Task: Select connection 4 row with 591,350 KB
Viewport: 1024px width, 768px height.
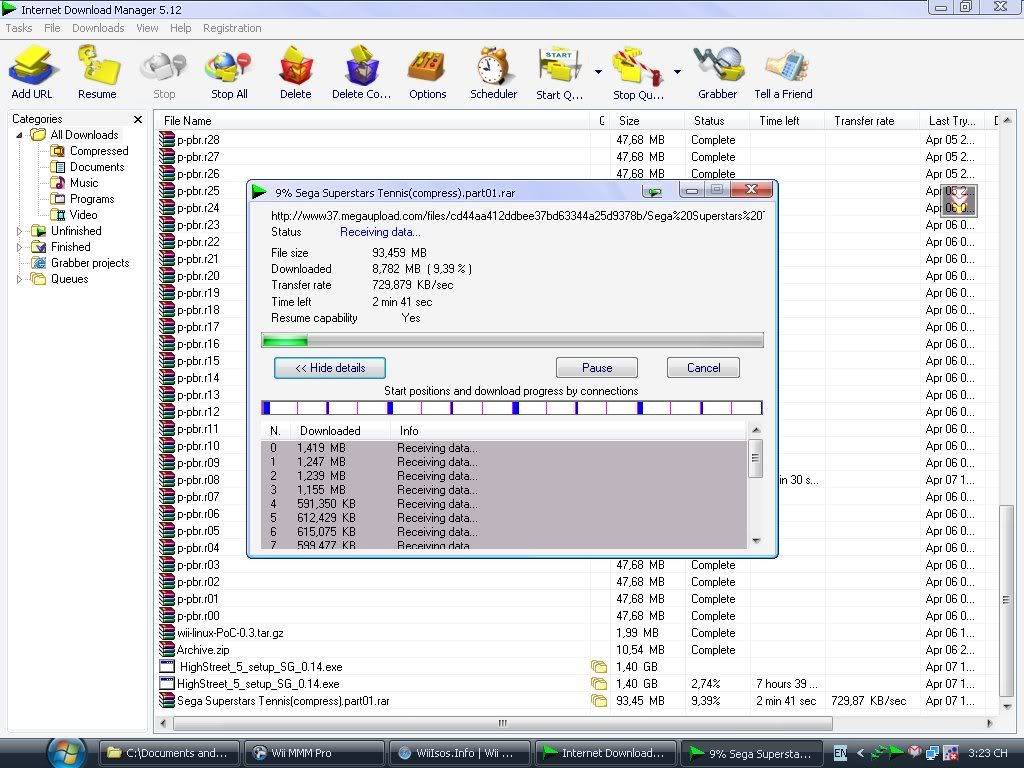Action: tap(504, 504)
